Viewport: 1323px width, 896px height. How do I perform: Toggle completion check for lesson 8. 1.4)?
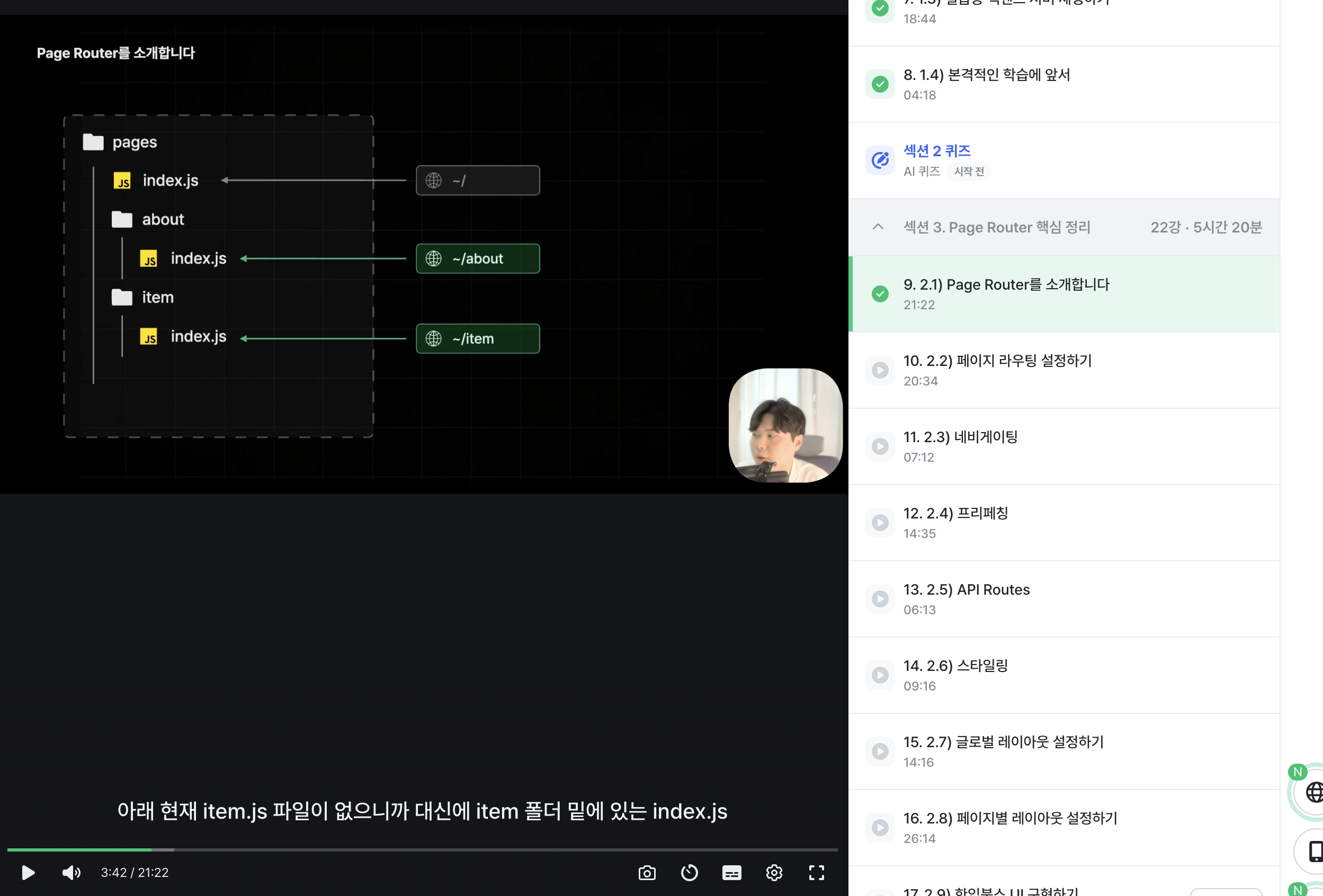[x=880, y=84]
